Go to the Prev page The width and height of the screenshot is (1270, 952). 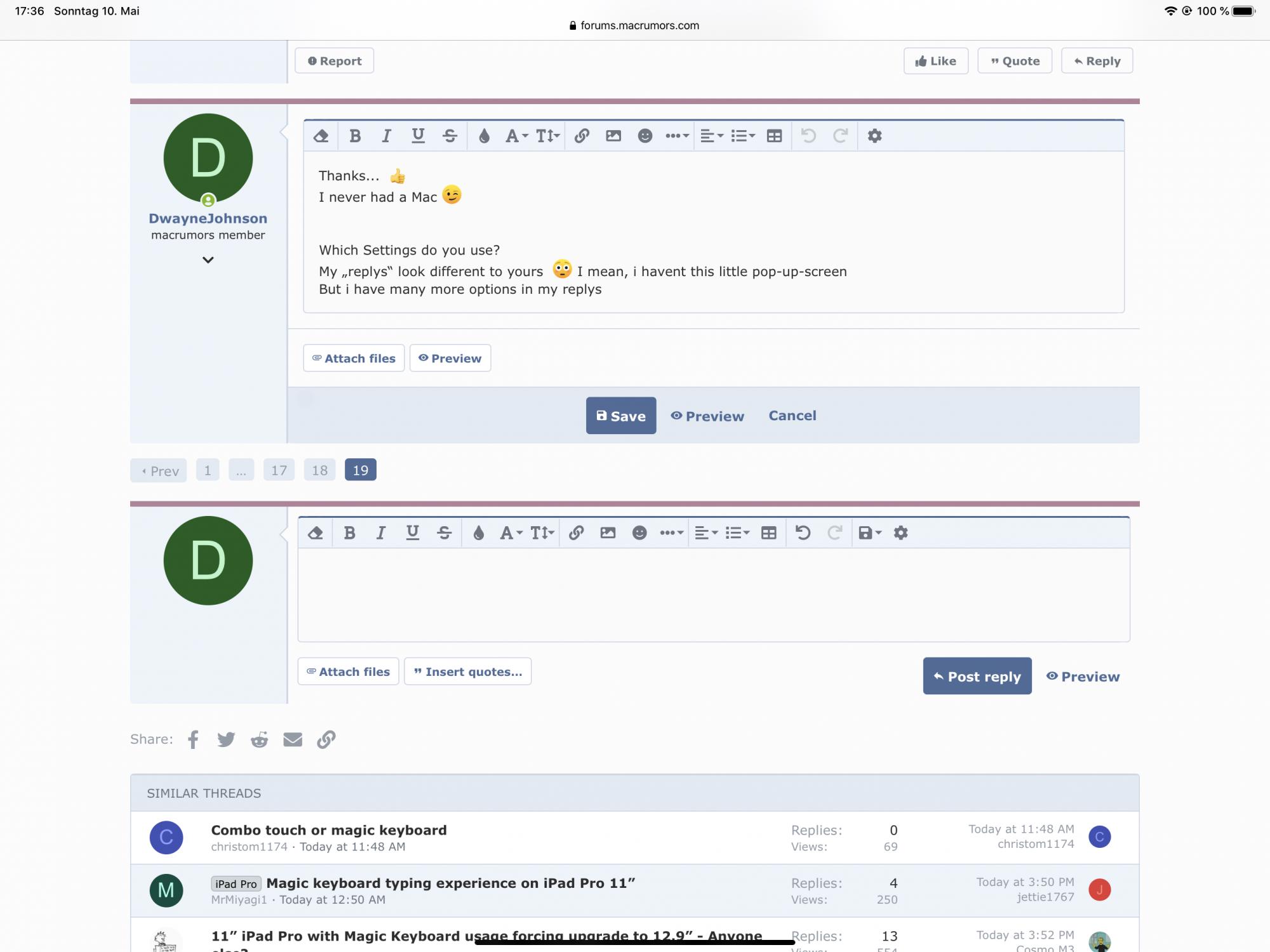click(159, 471)
